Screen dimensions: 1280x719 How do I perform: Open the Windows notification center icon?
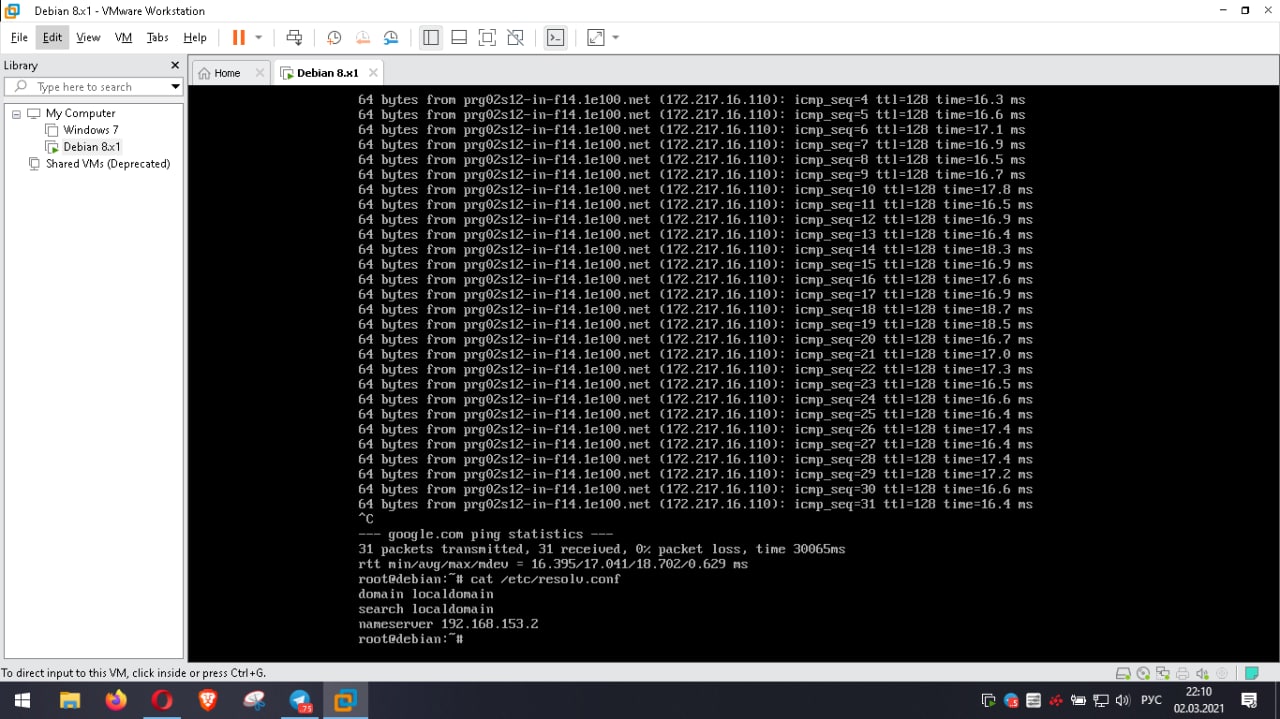tap(1249, 700)
